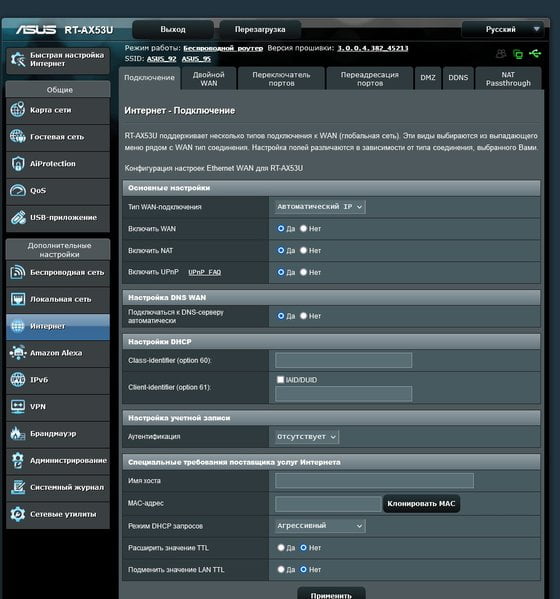Viewport: 560px width, 599px height.
Task: Select the QoS gauge icon
Action: 18,190
